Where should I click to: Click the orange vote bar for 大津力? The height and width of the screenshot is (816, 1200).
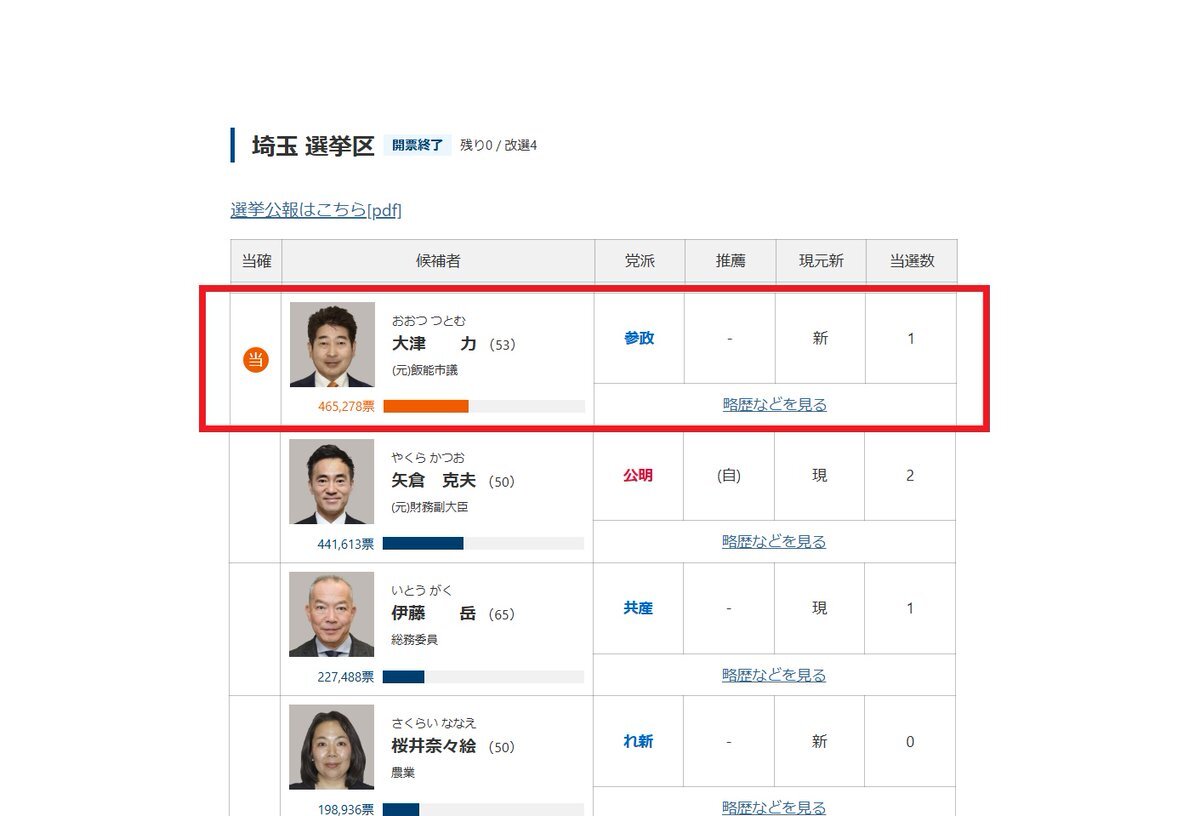click(x=426, y=406)
